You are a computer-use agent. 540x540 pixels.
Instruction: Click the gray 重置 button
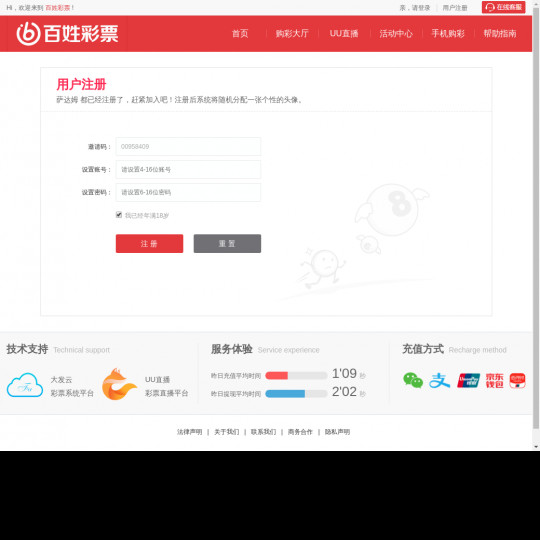pos(227,243)
